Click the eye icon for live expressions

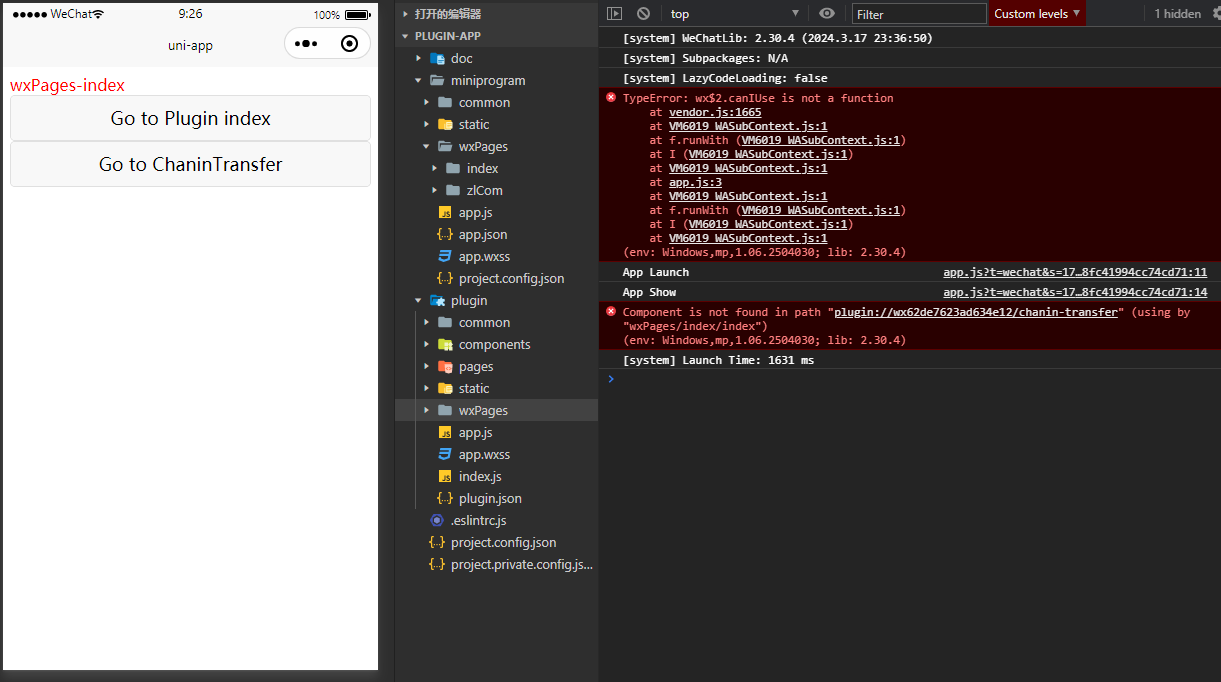coord(826,13)
